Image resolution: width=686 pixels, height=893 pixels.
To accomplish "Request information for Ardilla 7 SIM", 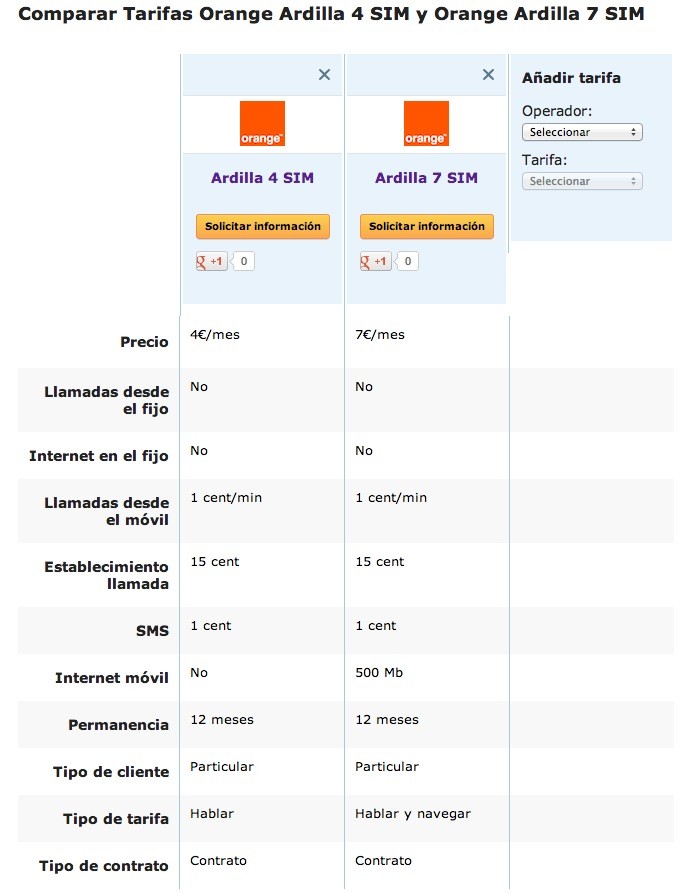I will (427, 226).
